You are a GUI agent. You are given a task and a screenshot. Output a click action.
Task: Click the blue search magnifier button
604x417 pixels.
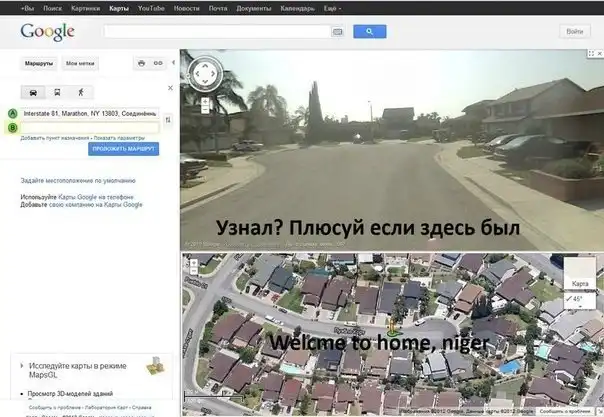(369, 32)
